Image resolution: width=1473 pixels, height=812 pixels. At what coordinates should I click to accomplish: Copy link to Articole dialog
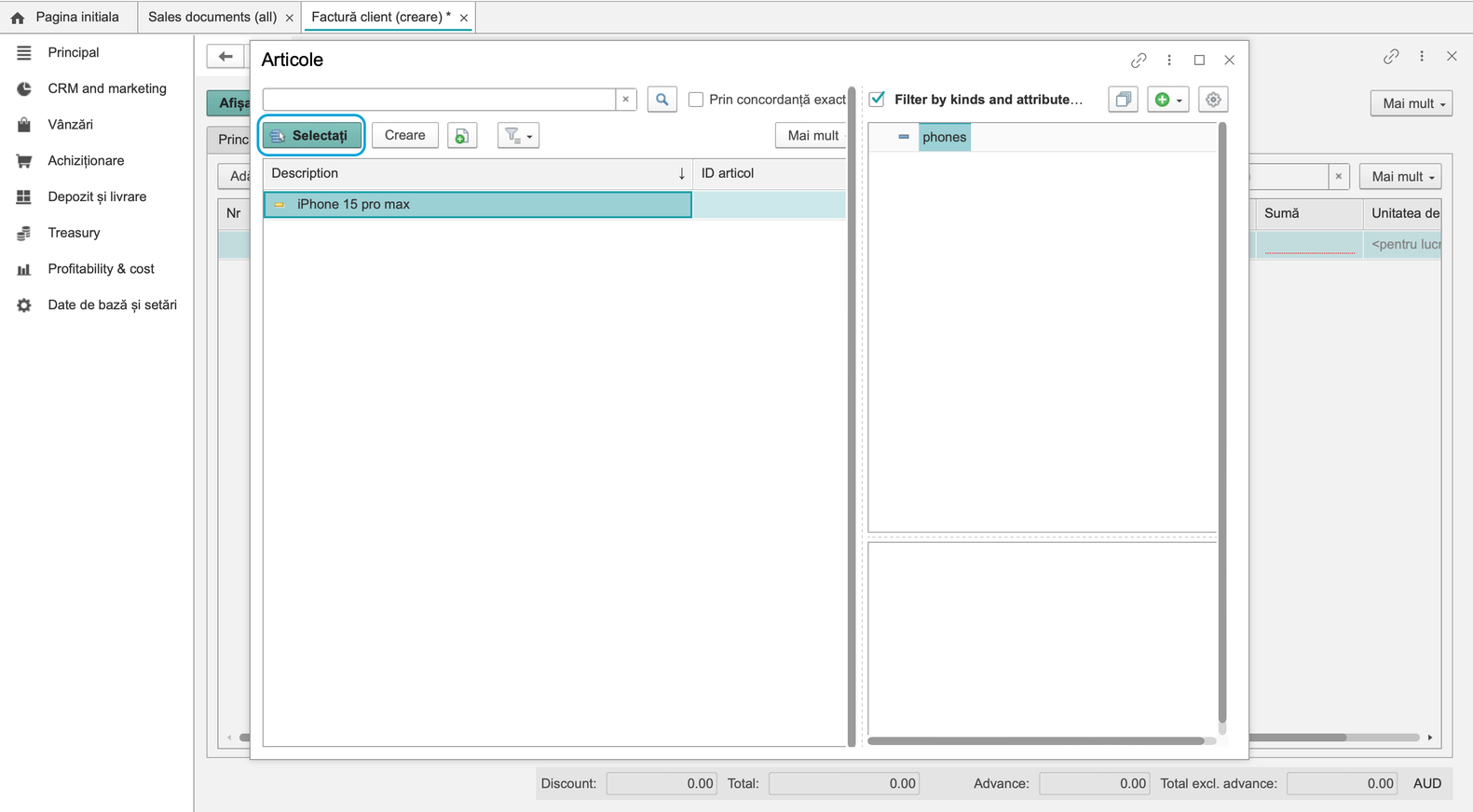(1139, 61)
